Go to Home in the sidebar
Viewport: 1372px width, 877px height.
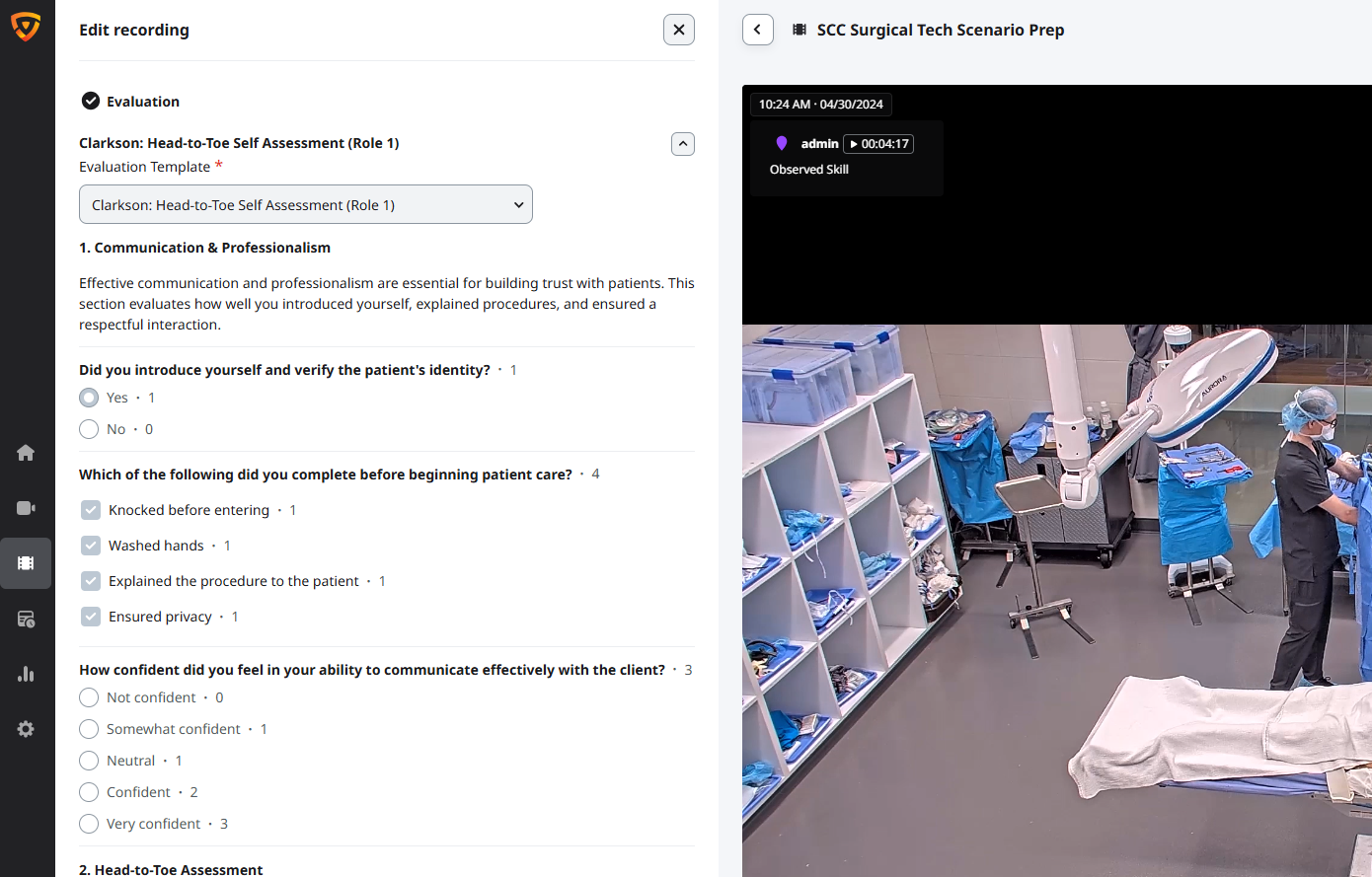click(x=26, y=453)
